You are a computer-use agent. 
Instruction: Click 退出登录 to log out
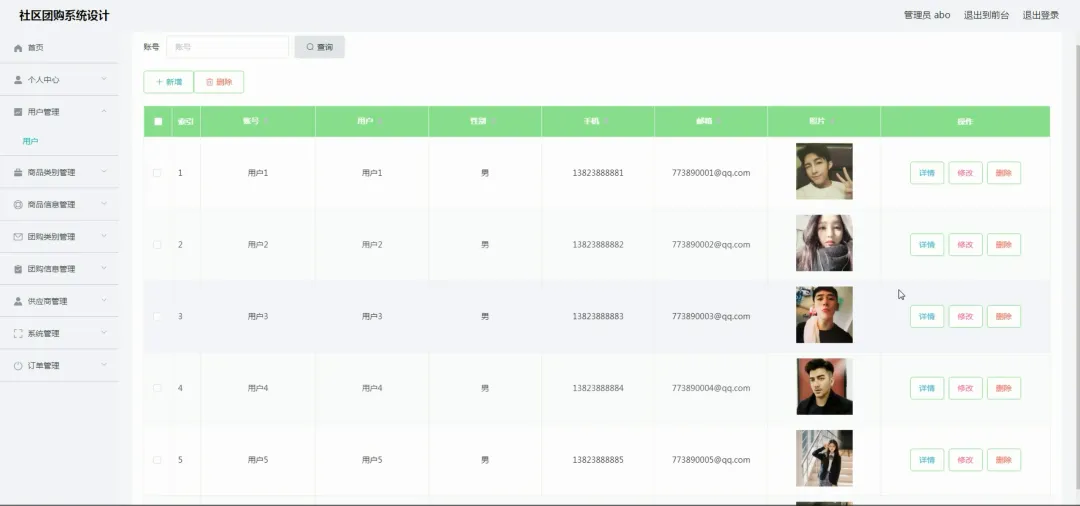pos(1041,15)
